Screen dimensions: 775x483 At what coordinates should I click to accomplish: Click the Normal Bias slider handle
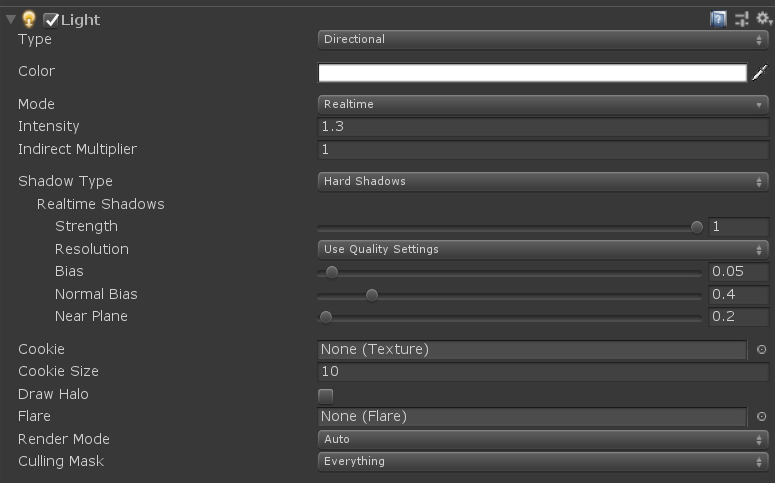coord(372,295)
